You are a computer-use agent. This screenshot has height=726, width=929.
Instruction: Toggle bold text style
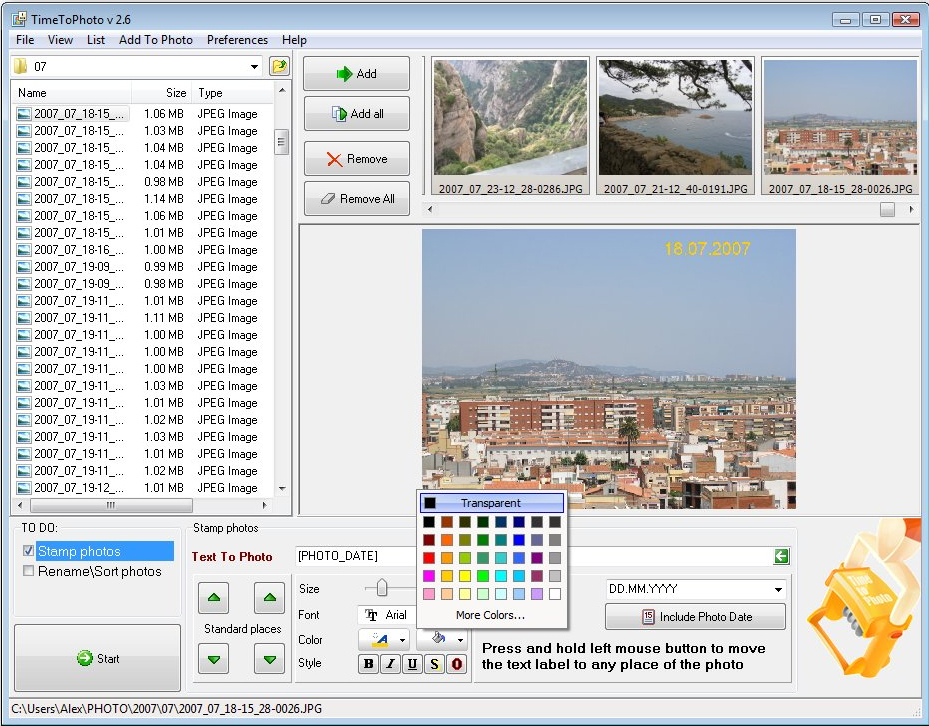pyautogui.click(x=368, y=664)
